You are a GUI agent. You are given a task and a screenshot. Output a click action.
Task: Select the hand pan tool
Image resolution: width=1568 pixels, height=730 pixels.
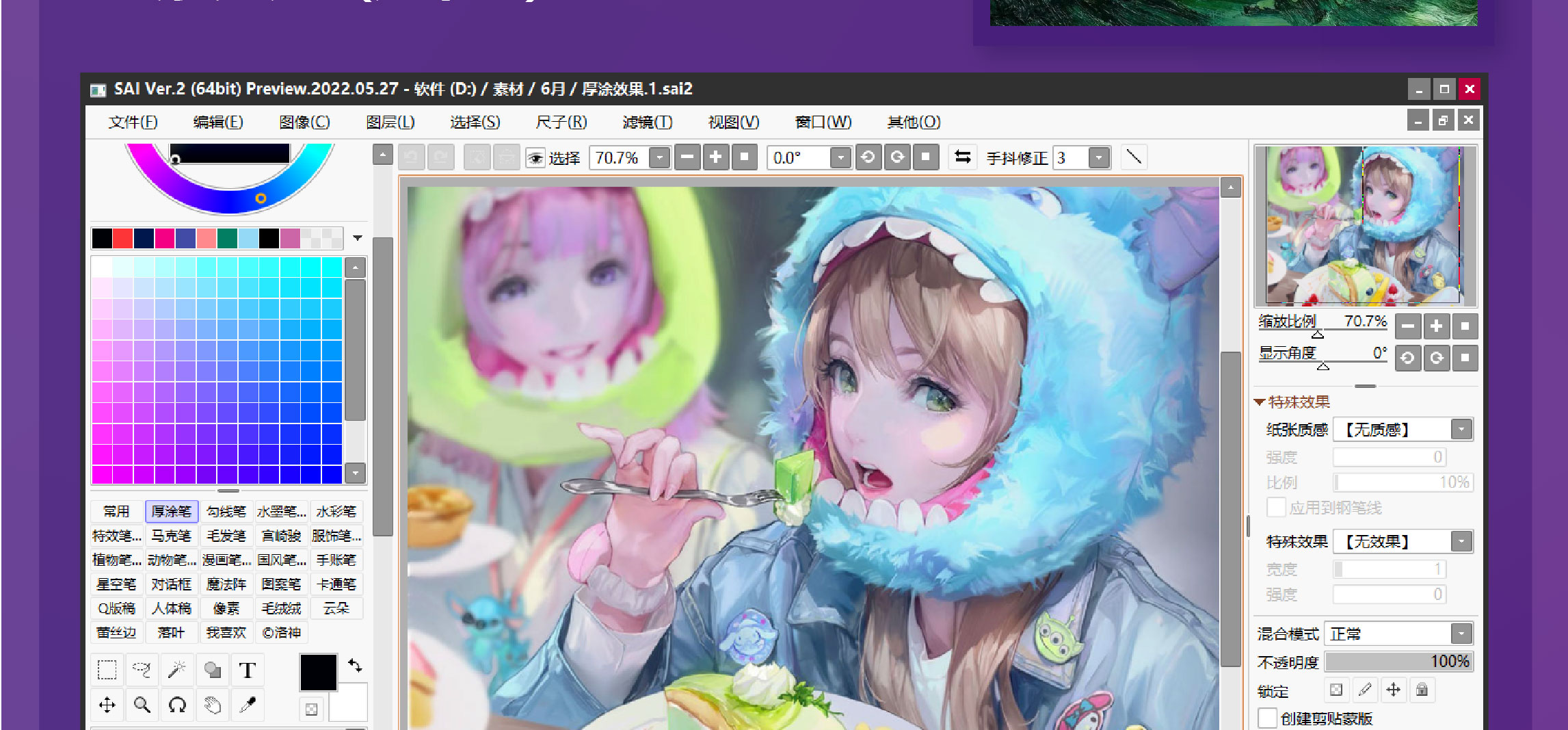pyautogui.click(x=213, y=705)
